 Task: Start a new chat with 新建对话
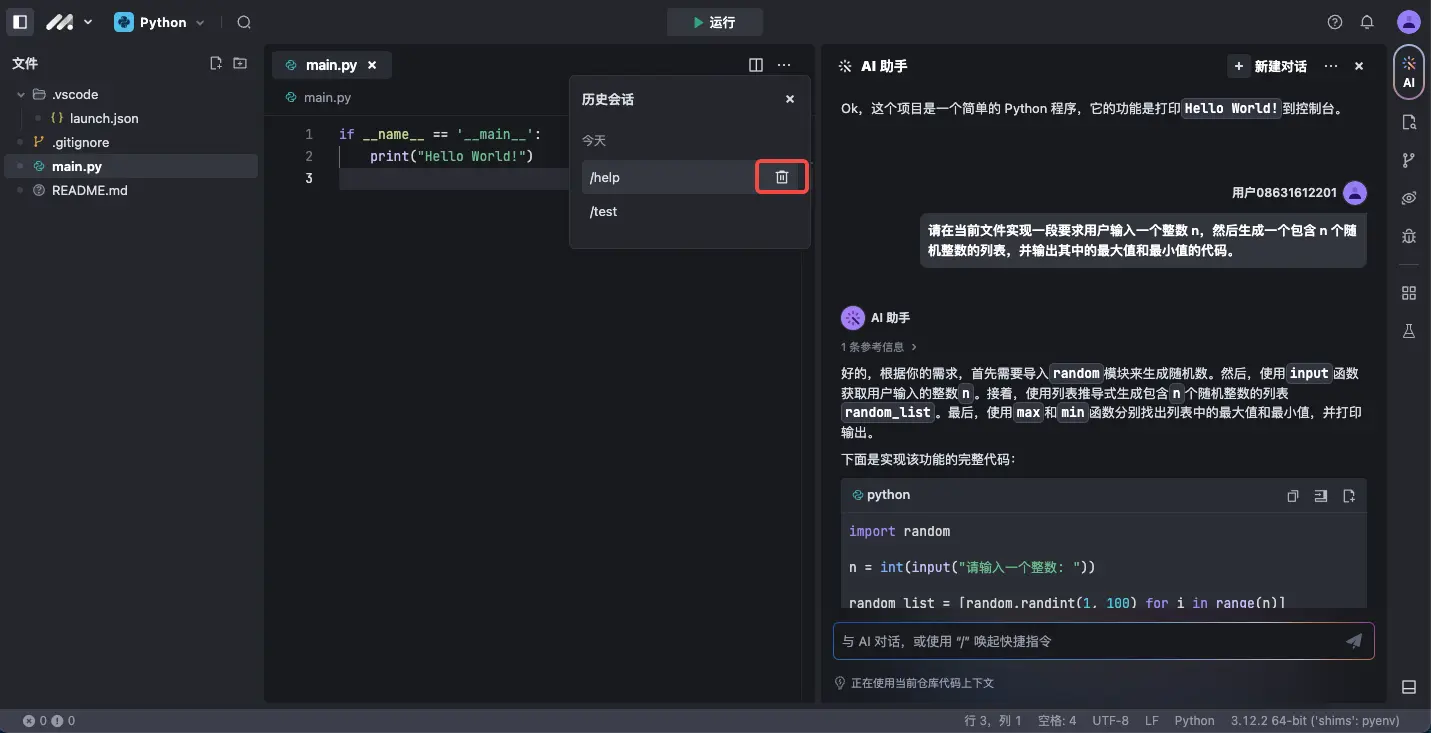[x=1269, y=66]
